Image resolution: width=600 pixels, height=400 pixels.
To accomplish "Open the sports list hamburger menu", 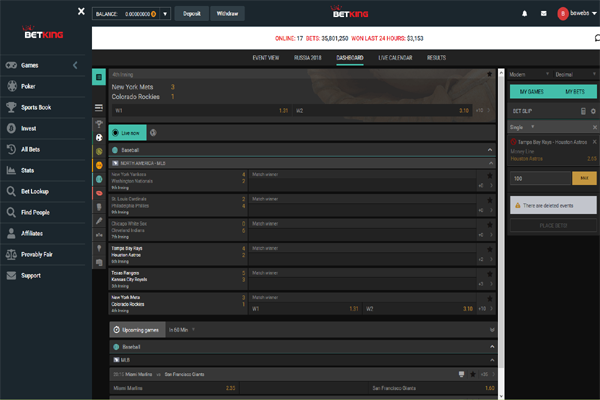I will coord(99,108).
